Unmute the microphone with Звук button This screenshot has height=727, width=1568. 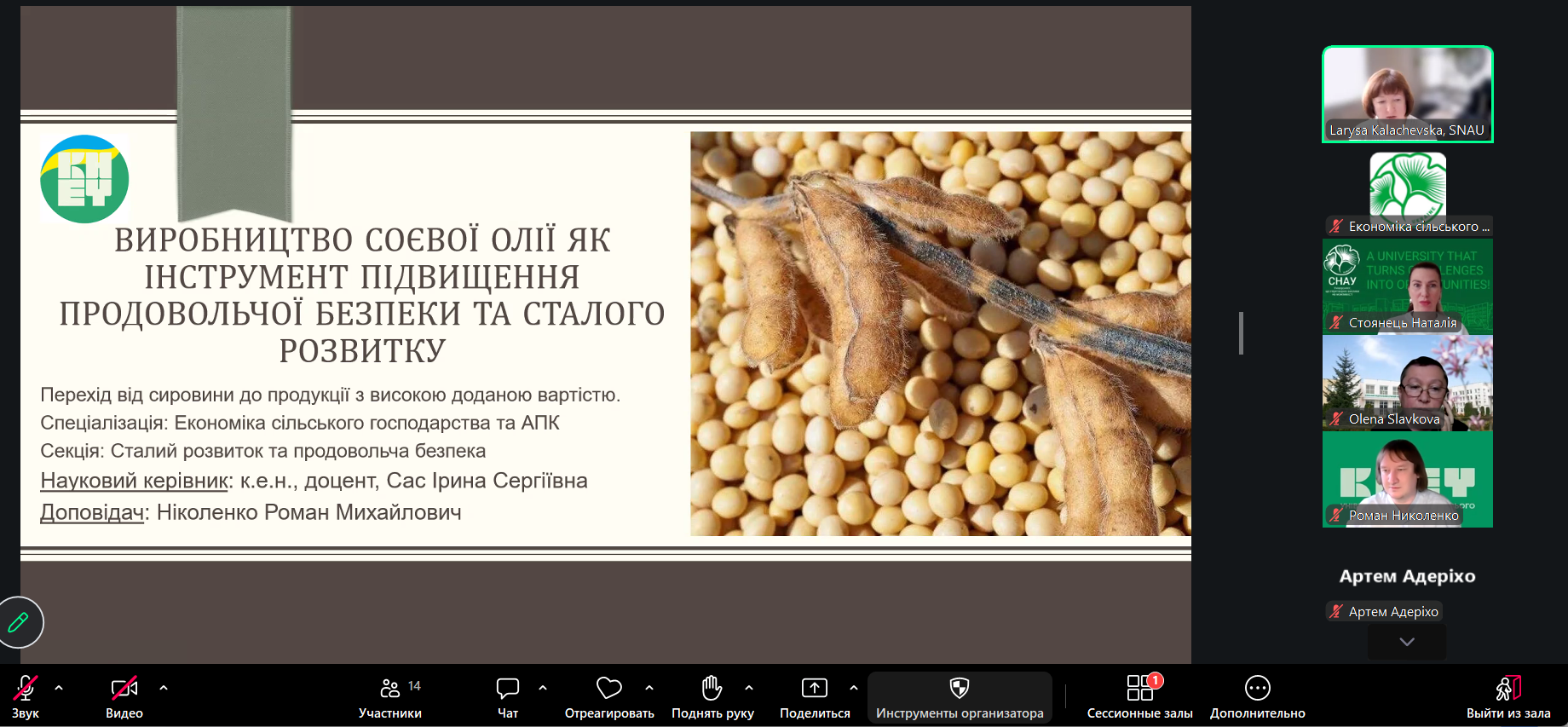[x=26, y=695]
